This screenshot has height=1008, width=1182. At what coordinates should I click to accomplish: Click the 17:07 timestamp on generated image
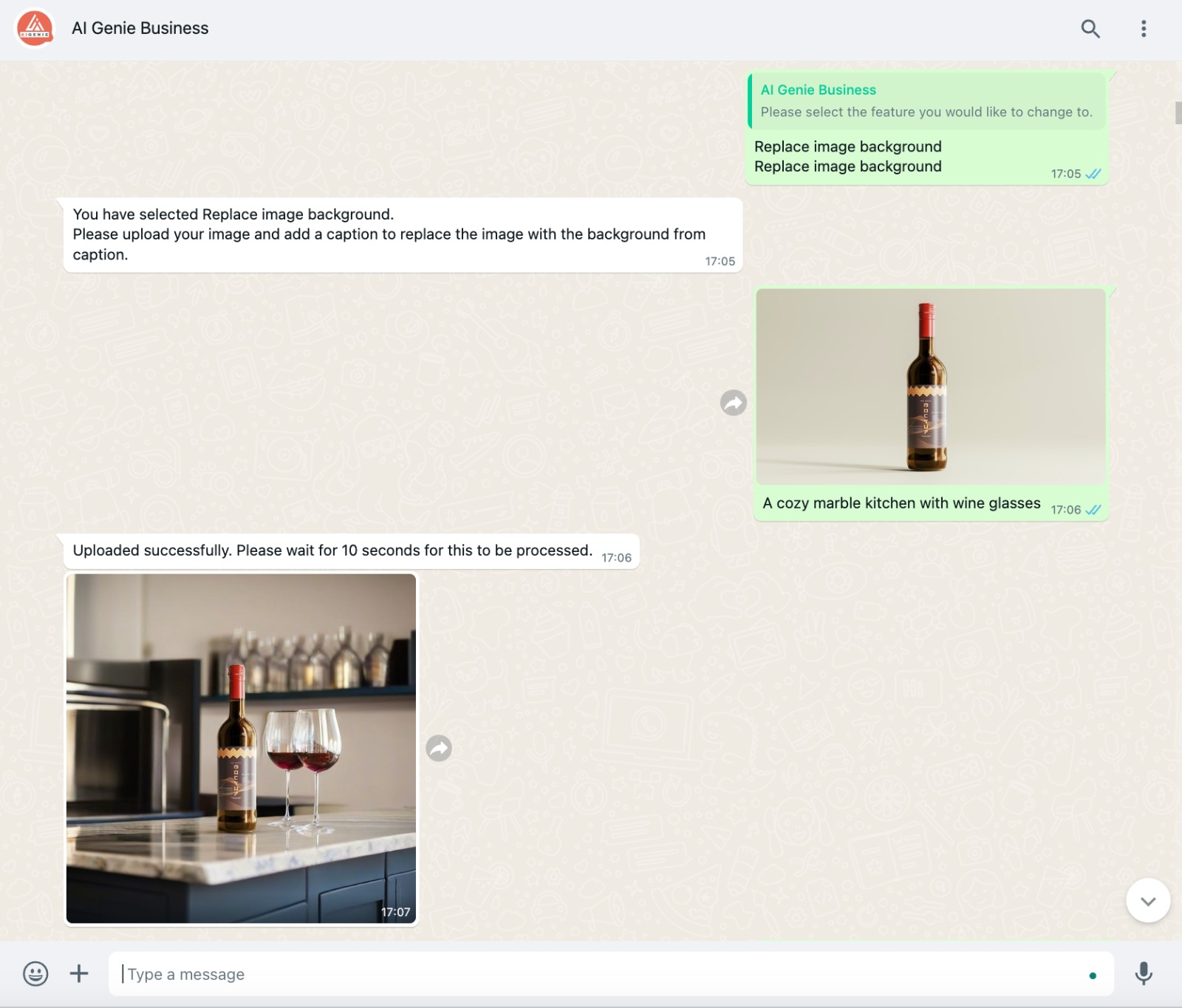pos(395,912)
